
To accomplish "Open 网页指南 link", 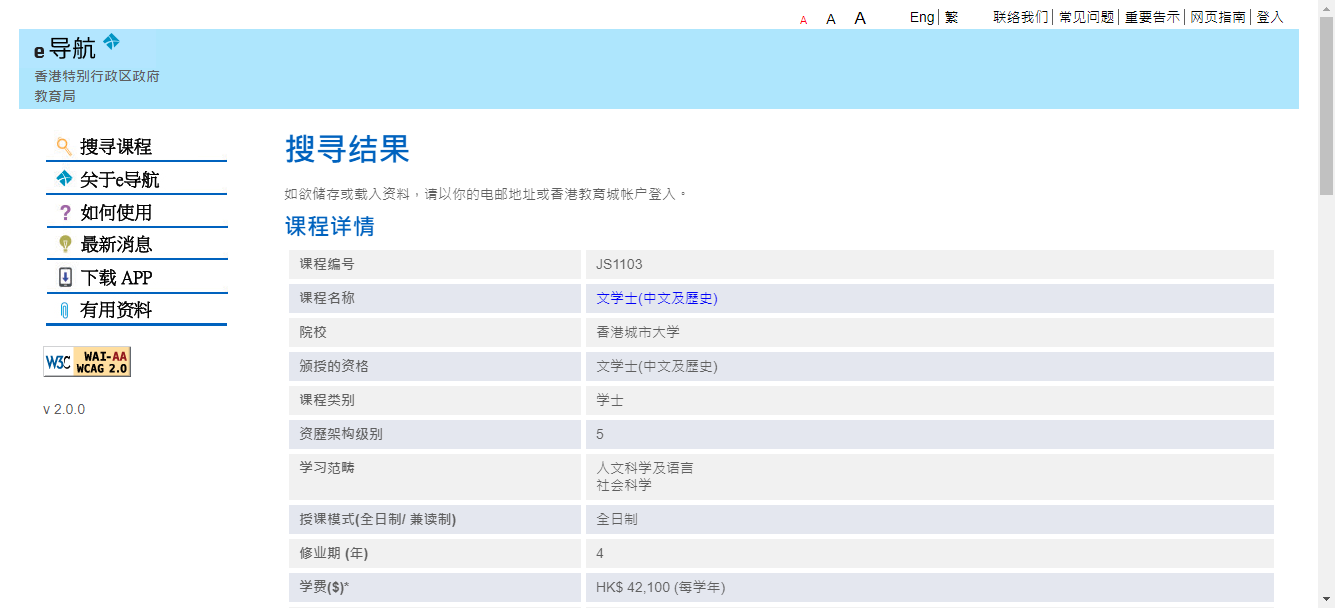I will (1218, 17).
